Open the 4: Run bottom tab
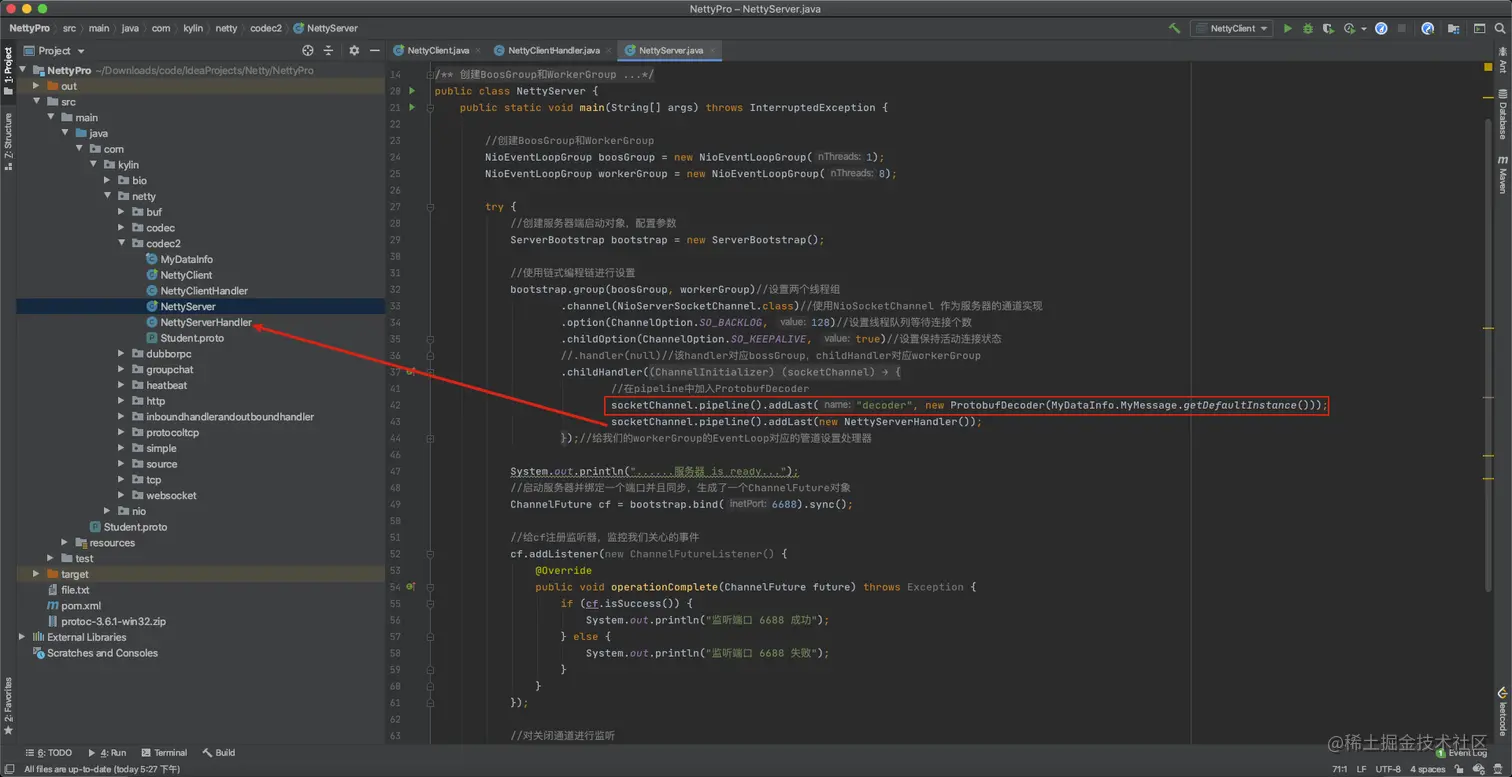The width and height of the screenshot is (1512, 777). (107, 753)
